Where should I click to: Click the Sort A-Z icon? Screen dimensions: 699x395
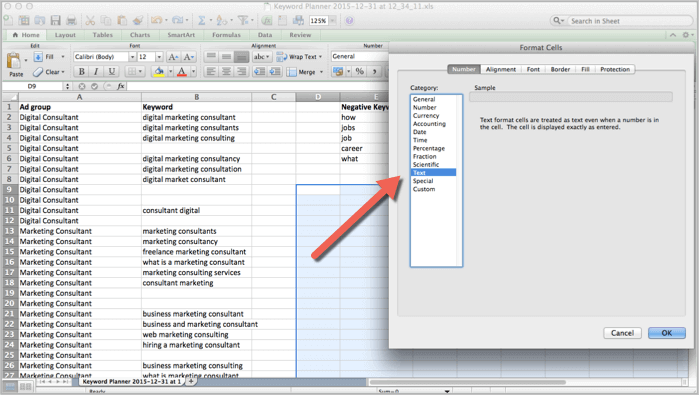[221, 20]
